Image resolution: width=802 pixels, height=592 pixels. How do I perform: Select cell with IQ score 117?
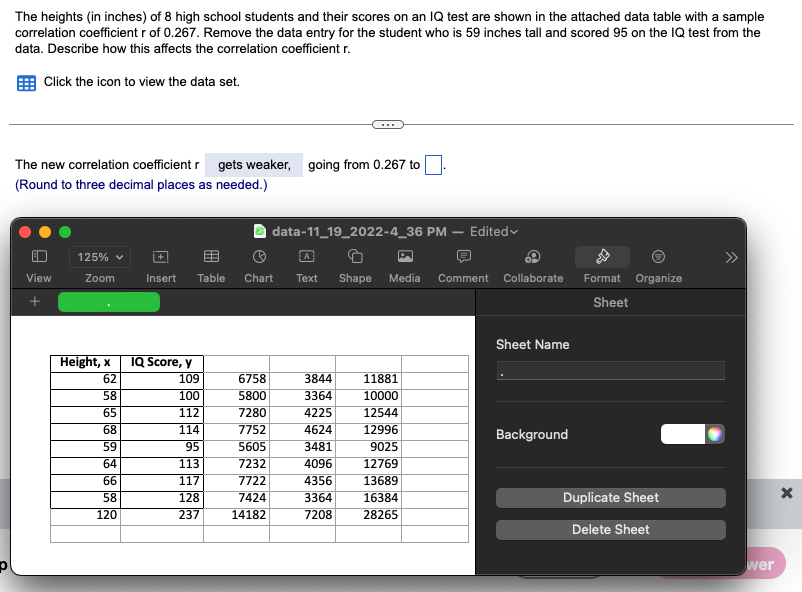(x=162, y=481)
